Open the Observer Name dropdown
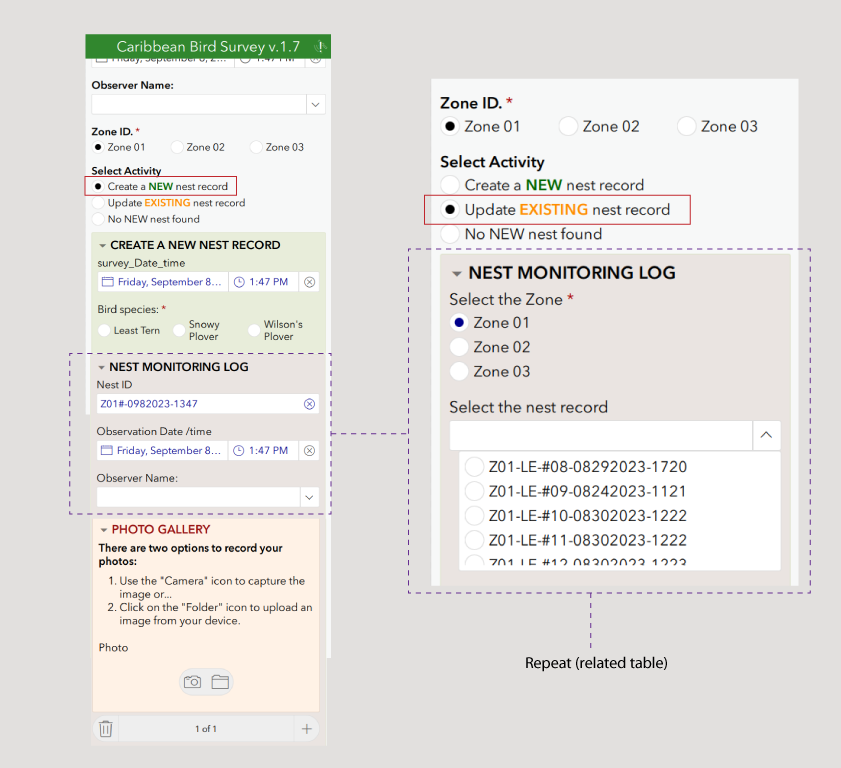Viewport: 841px width, 768px height. pos(315,103)
